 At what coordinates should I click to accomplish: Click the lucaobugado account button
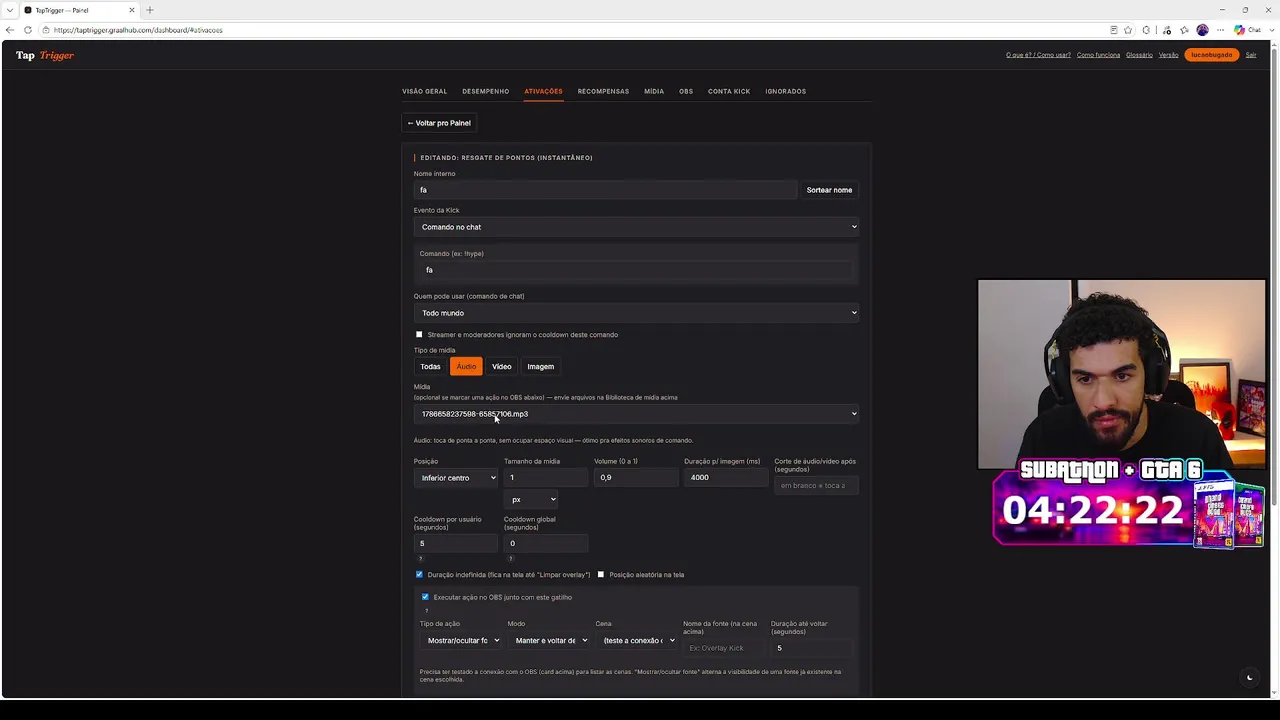tap(1211, 55)
